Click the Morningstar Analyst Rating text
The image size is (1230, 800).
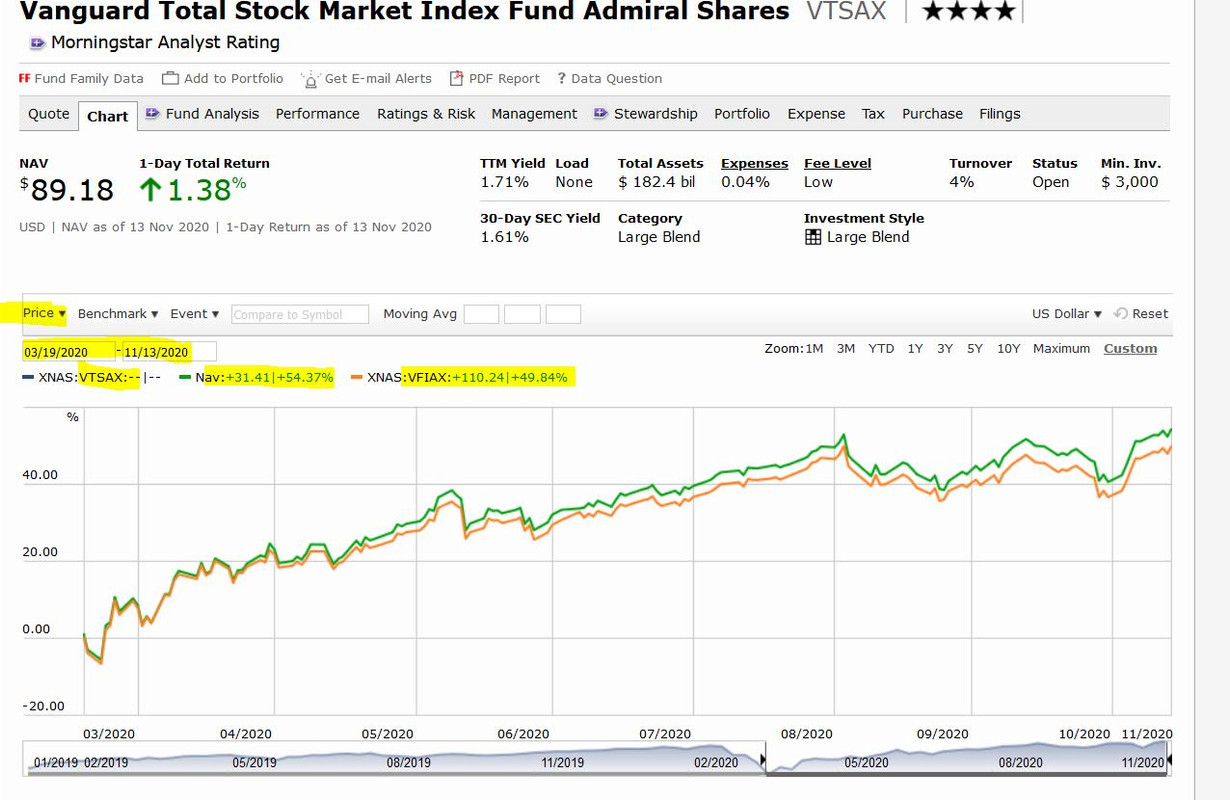click(x=165, y=43)
